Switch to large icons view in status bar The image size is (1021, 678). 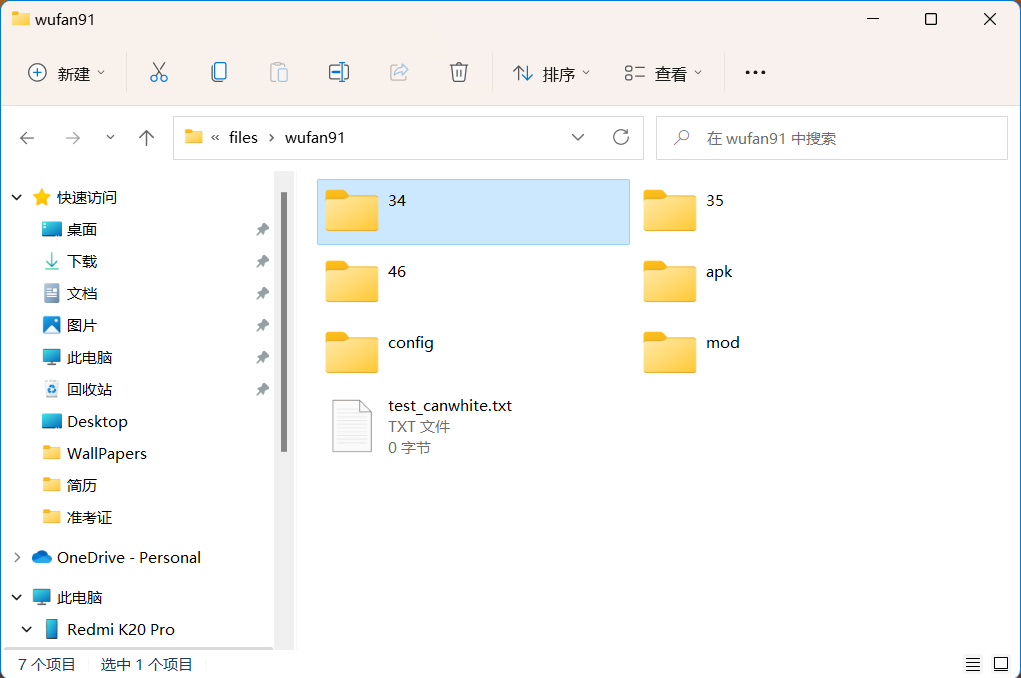tap(999, 664)
